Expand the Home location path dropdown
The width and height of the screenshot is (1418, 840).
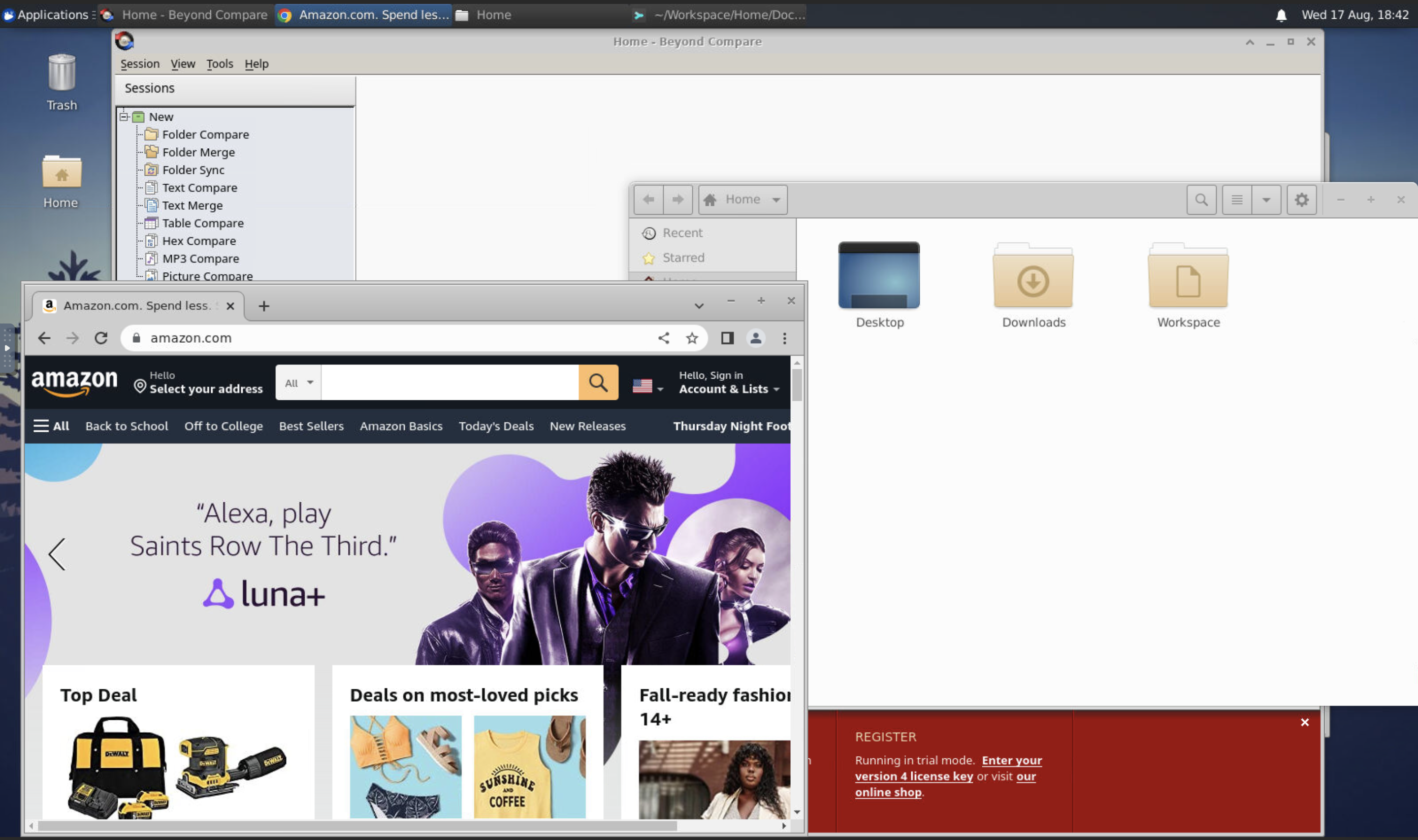click(x=776, y=199)
